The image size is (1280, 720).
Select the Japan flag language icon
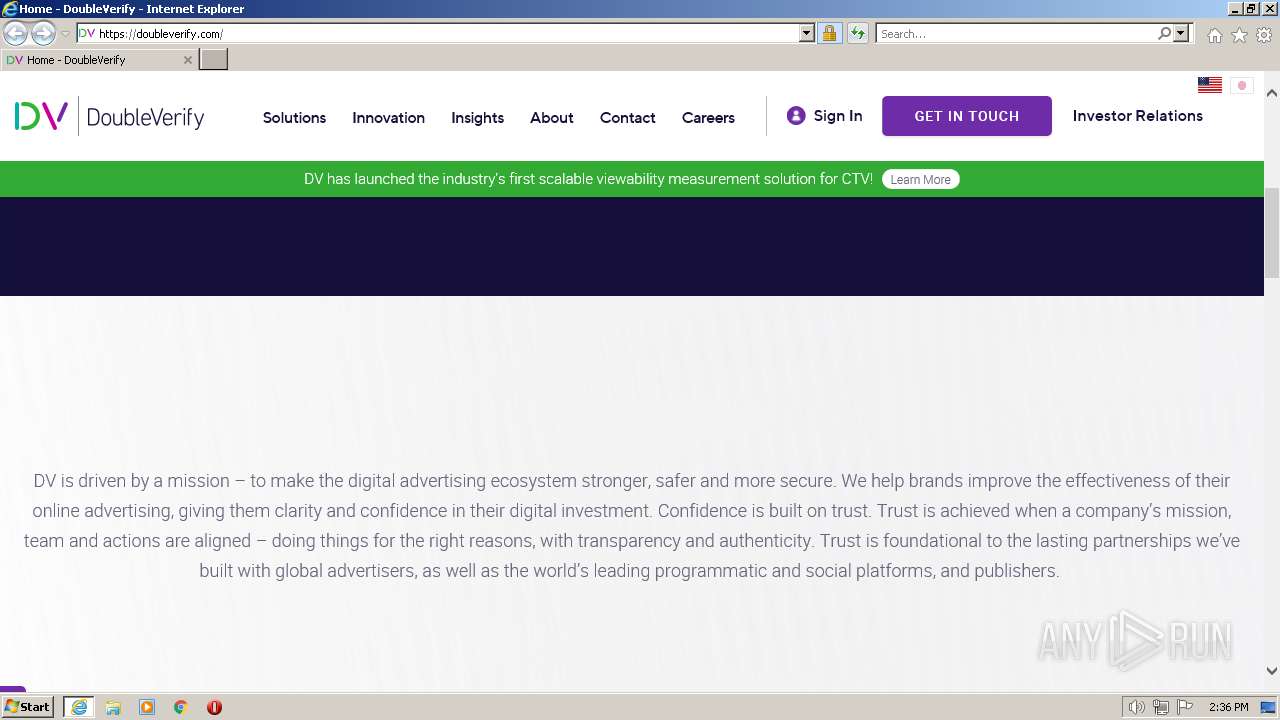pos(1242,85)
